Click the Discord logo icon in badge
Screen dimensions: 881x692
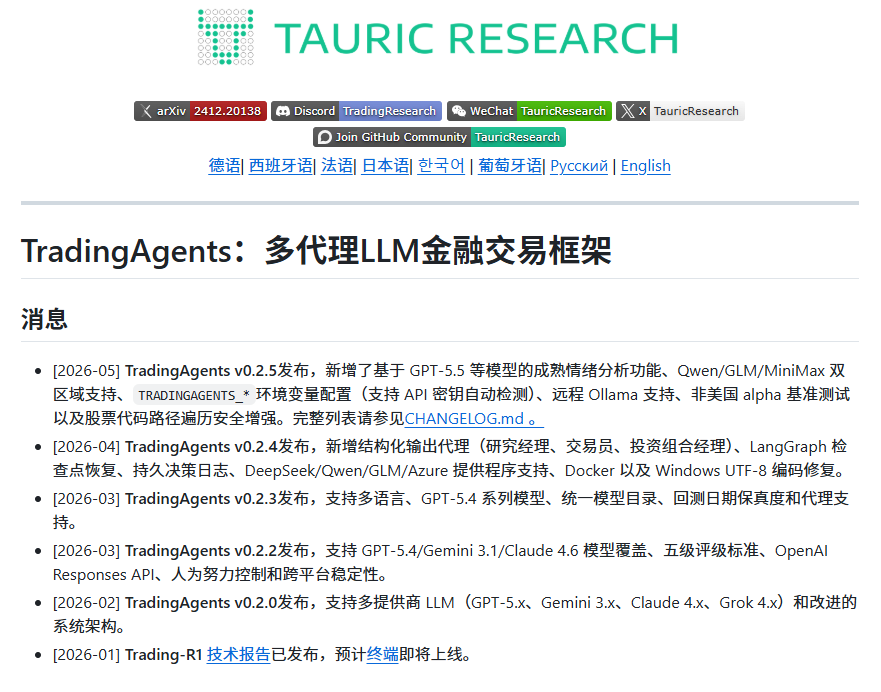(x=283, y=111)
